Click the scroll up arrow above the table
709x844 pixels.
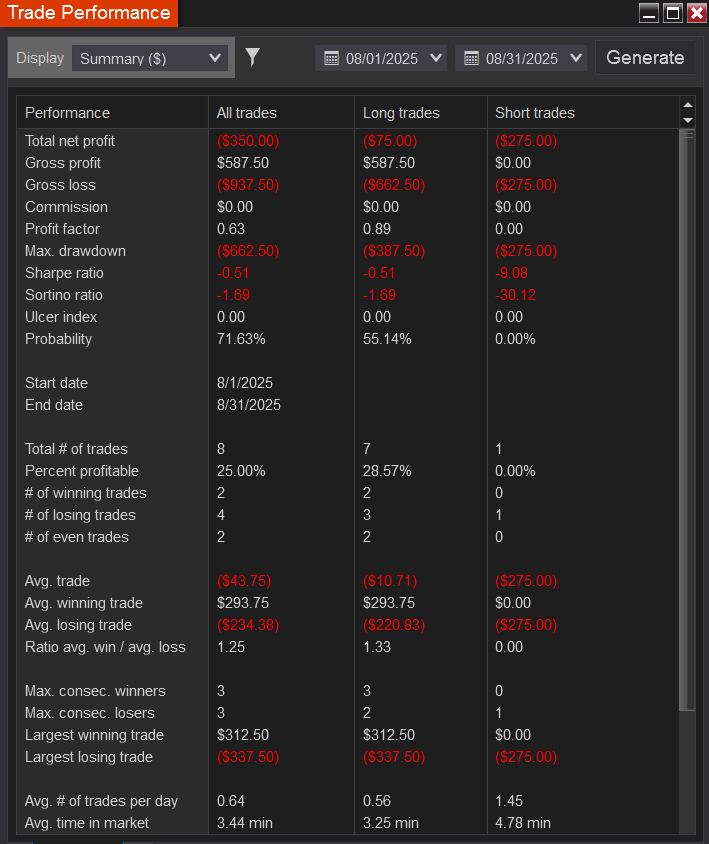click(x=687, y=105)
